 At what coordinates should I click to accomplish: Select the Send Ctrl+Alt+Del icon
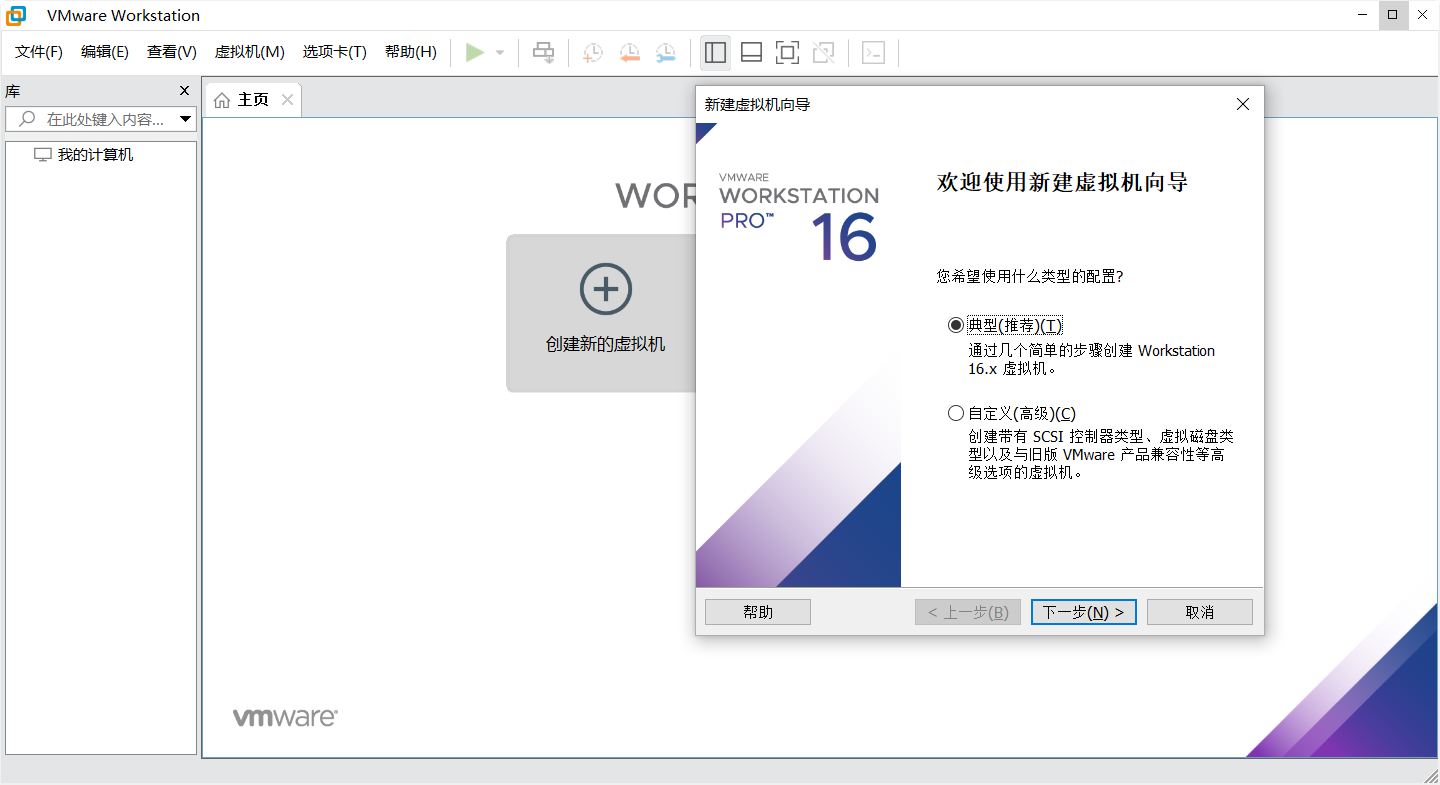click(543, 52)
